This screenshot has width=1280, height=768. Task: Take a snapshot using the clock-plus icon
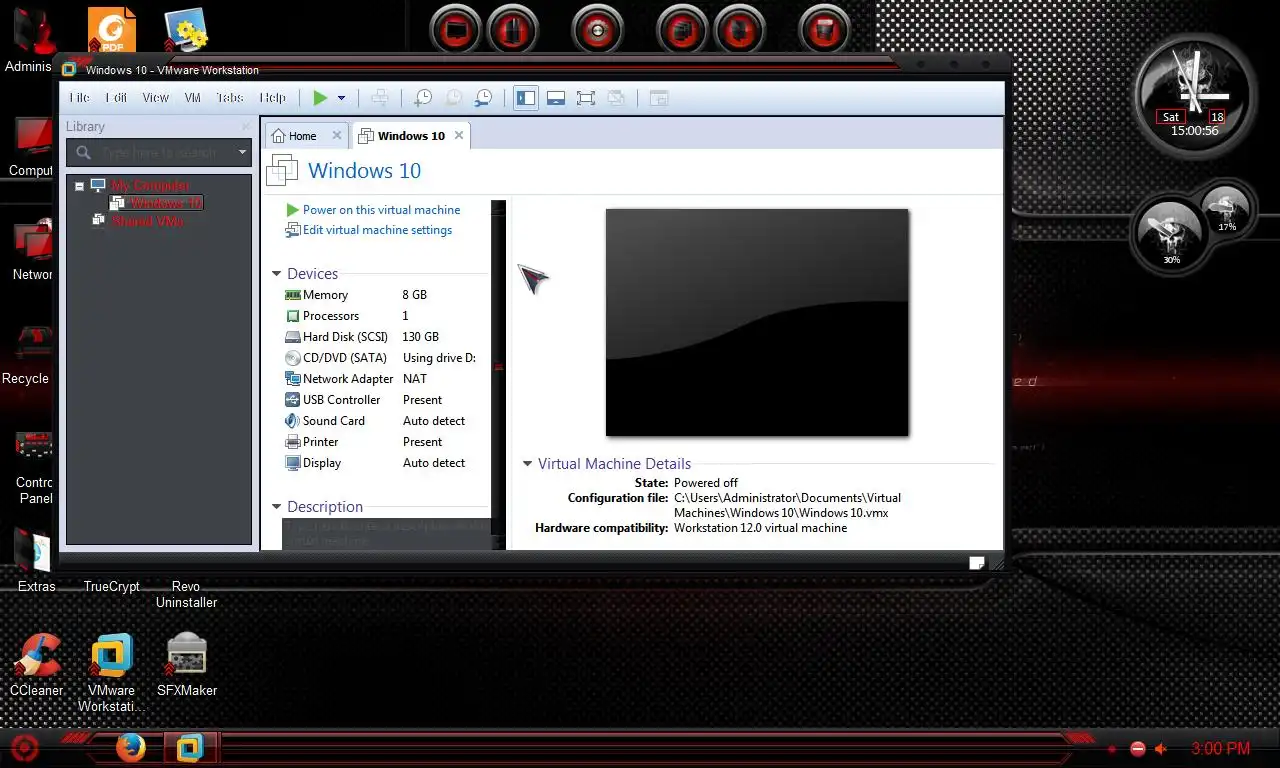pos(423,98)
